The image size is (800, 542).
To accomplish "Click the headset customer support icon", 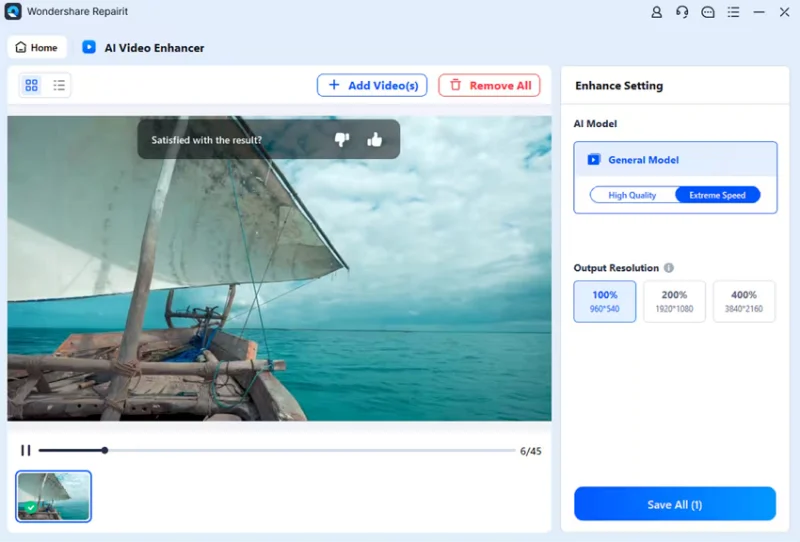I will (682, 13).
